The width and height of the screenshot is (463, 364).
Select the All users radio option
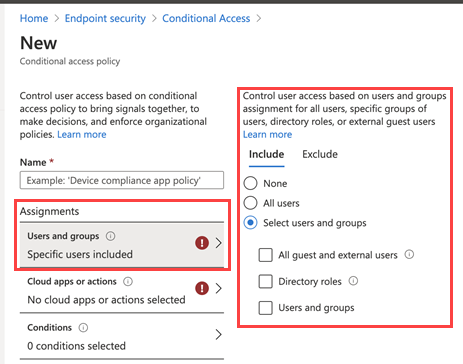pyautogui.click(x=250, y=203)
